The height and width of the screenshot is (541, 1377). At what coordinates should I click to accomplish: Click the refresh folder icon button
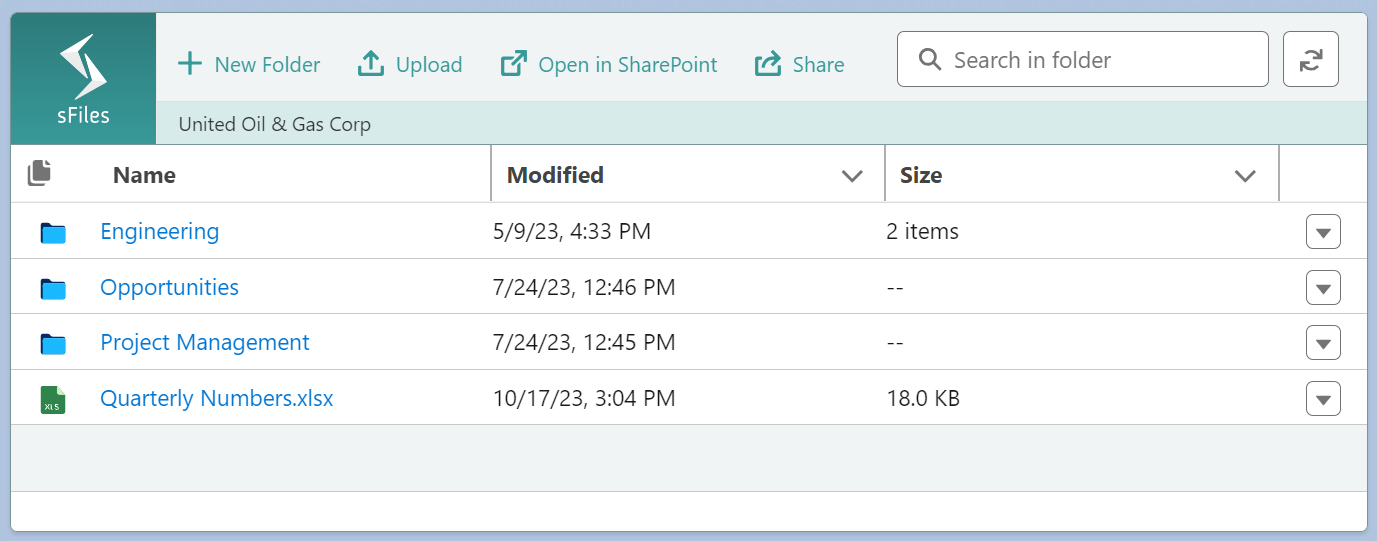click(1310, 59)
